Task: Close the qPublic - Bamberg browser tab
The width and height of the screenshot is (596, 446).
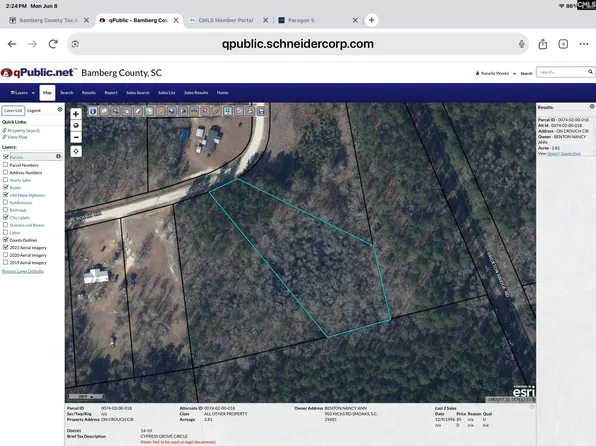Action: [176, 21]
